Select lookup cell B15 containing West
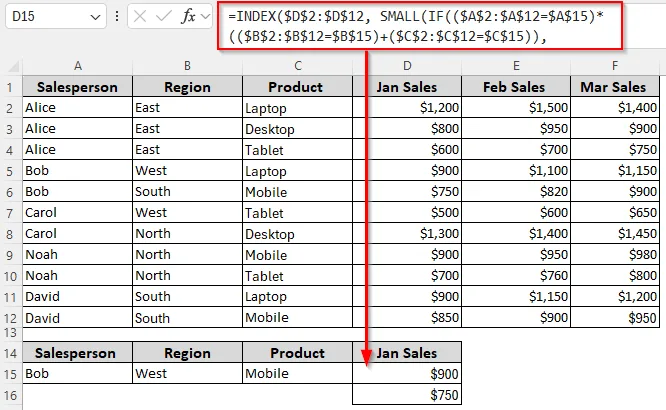This screenshot has height=410, width=666. pyautogui.click(x=187, y=373)
